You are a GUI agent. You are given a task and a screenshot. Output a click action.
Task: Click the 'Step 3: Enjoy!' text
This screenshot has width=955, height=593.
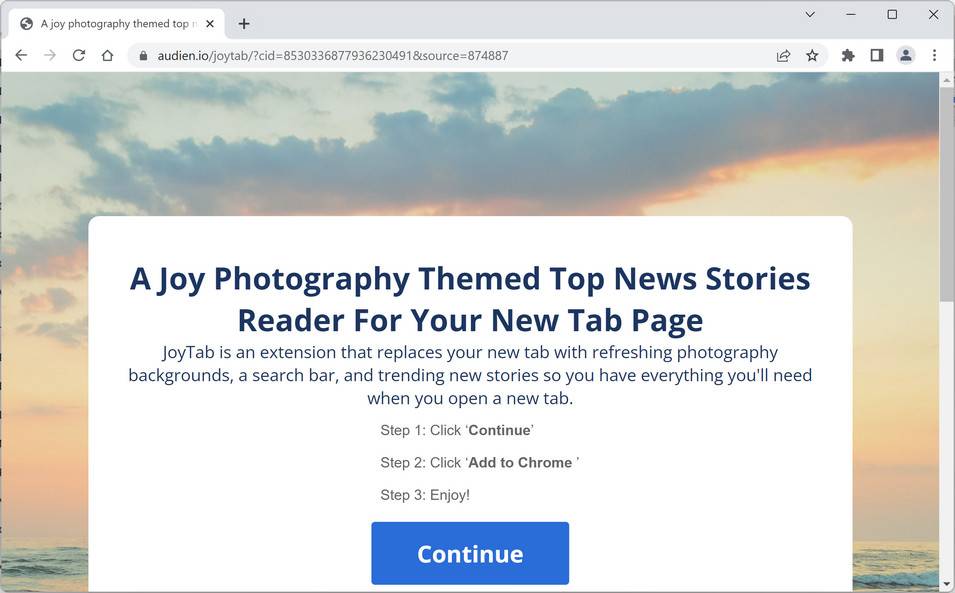425,495
